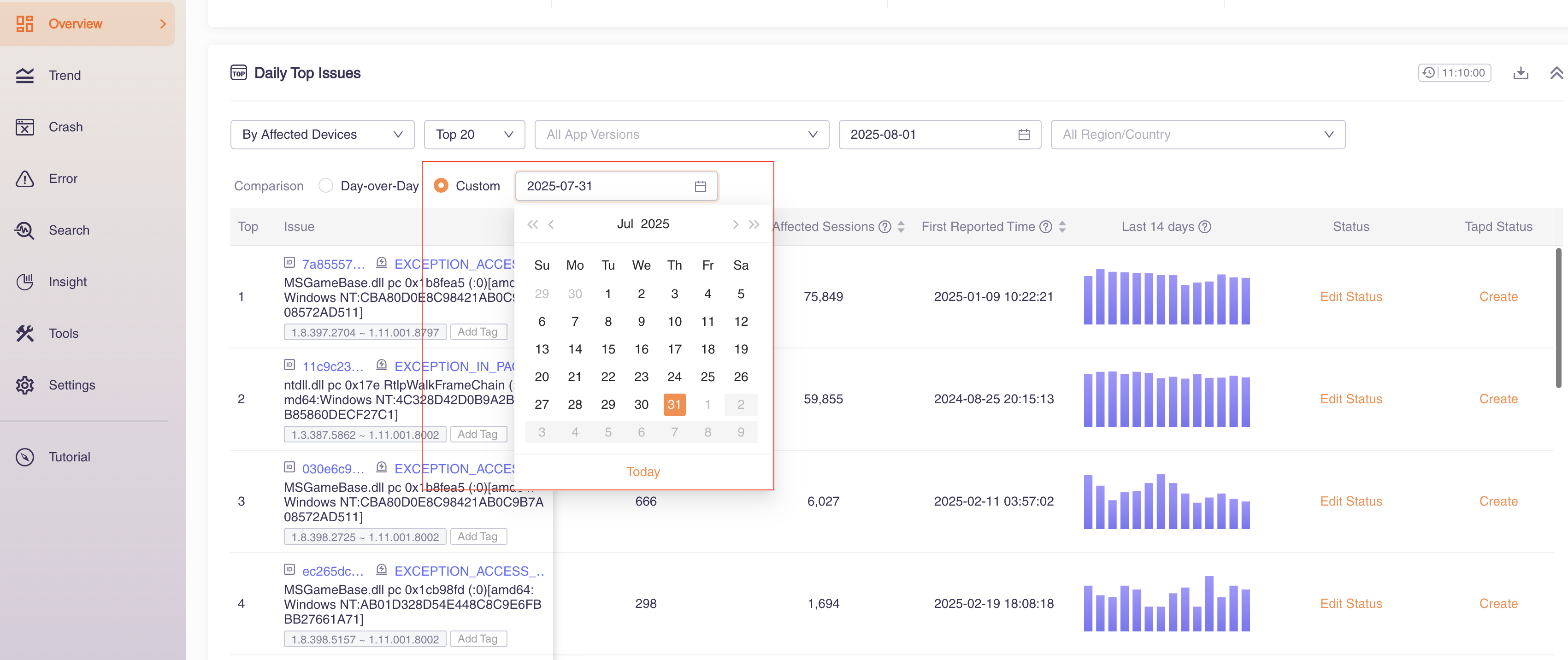Click exception type icon in row 4
The height and width of the screenshot is (660, 1568).
click(x=381, y=569)
